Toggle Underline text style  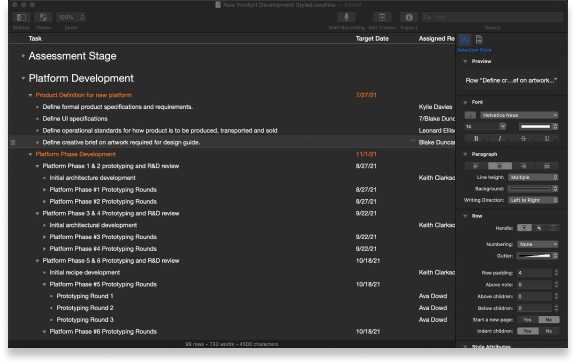tap(547, 138)
